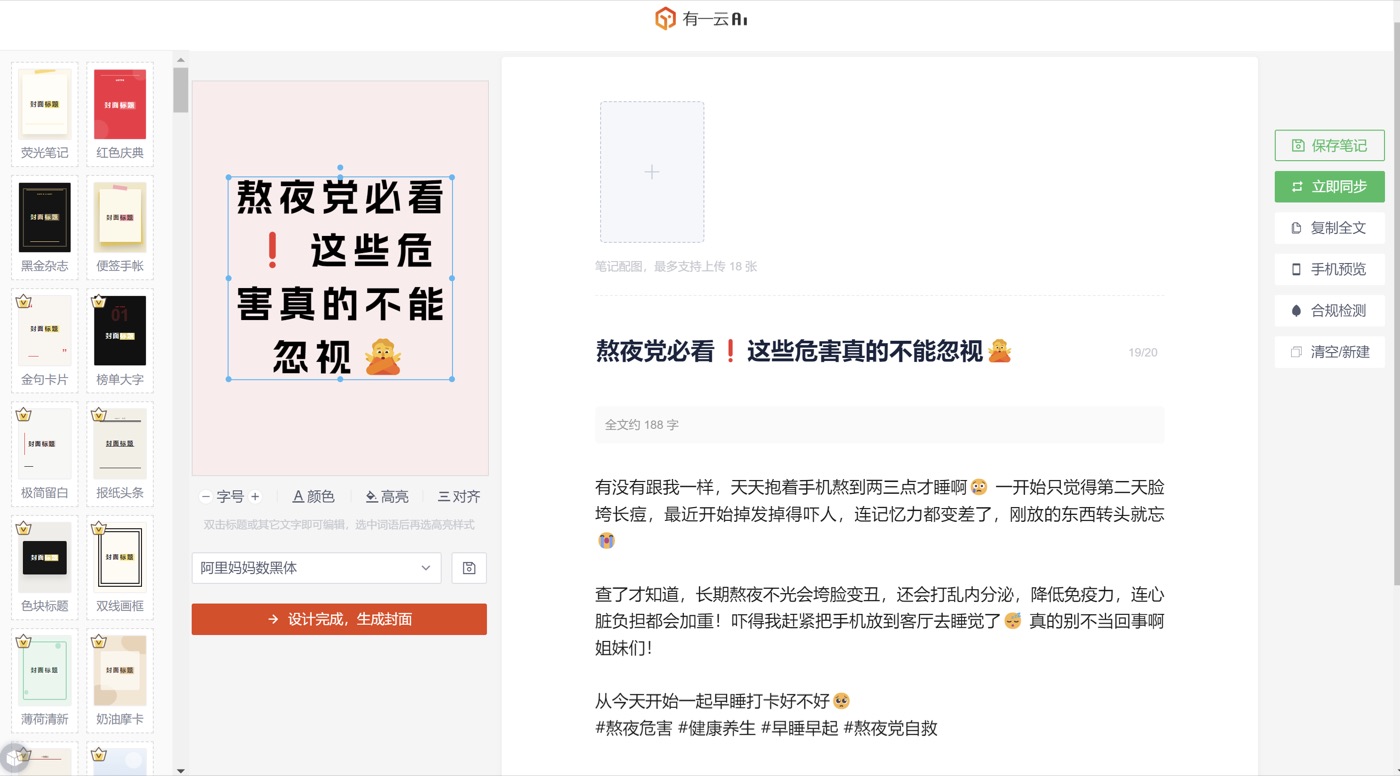Expand the 阿里妈妈数黑体 font dropdown
Image resolution: width=1400 pixels, height=776 pixels.
317,568
